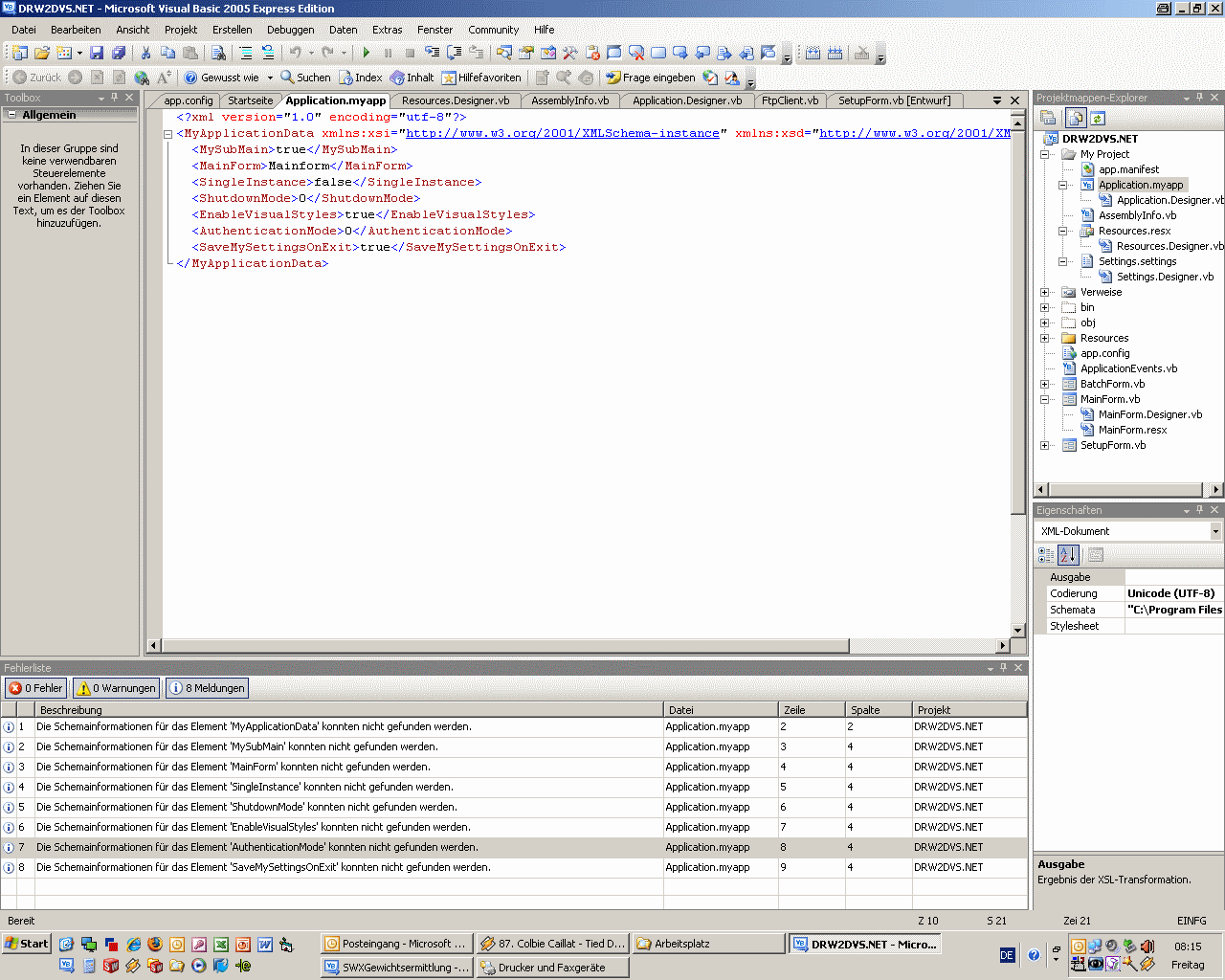The image size is (1225, 980).
Task: Collapse the Resources.resx tree node
Action: coord(1063,231)
